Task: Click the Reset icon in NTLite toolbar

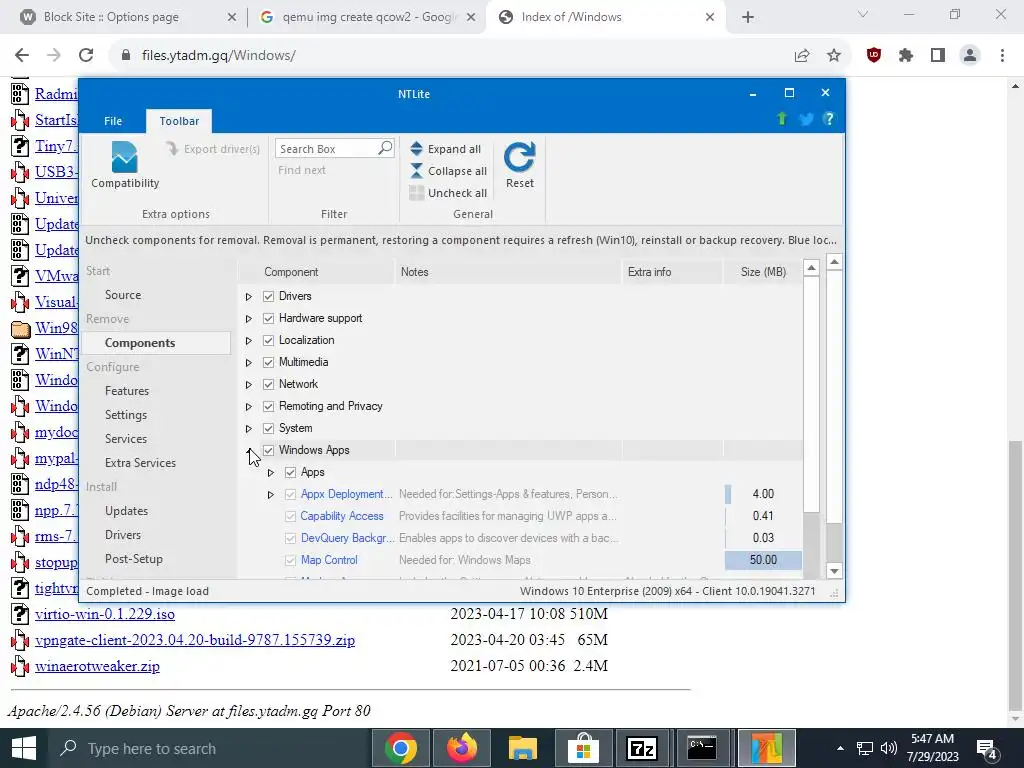Action: [519, 165]
